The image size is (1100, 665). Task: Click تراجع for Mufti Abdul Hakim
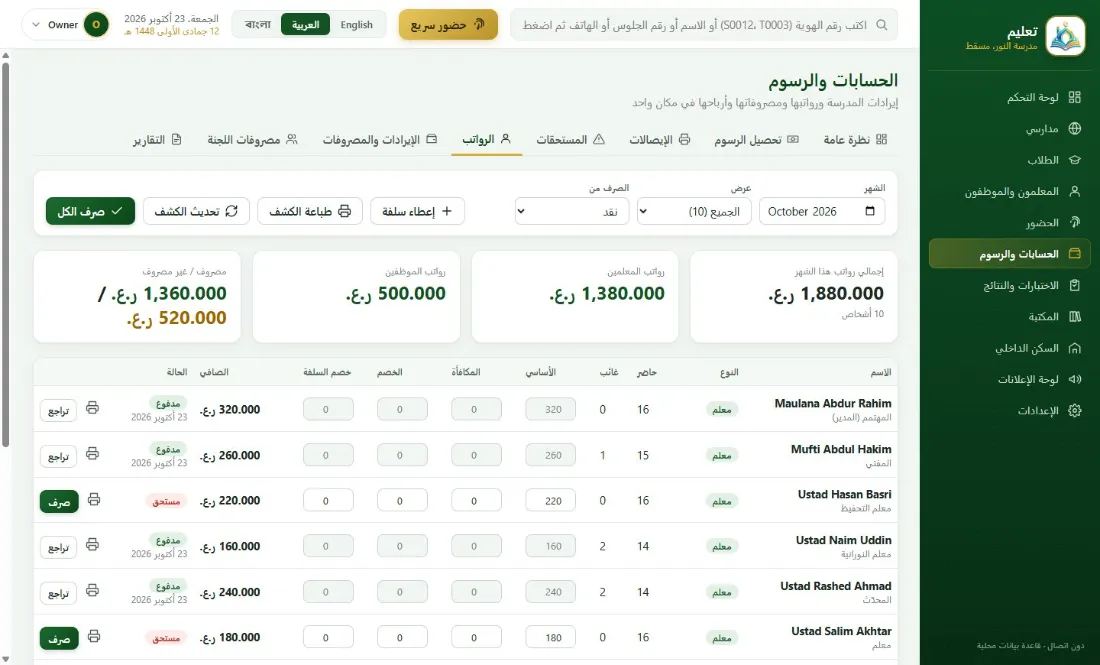tap(58, 456)
